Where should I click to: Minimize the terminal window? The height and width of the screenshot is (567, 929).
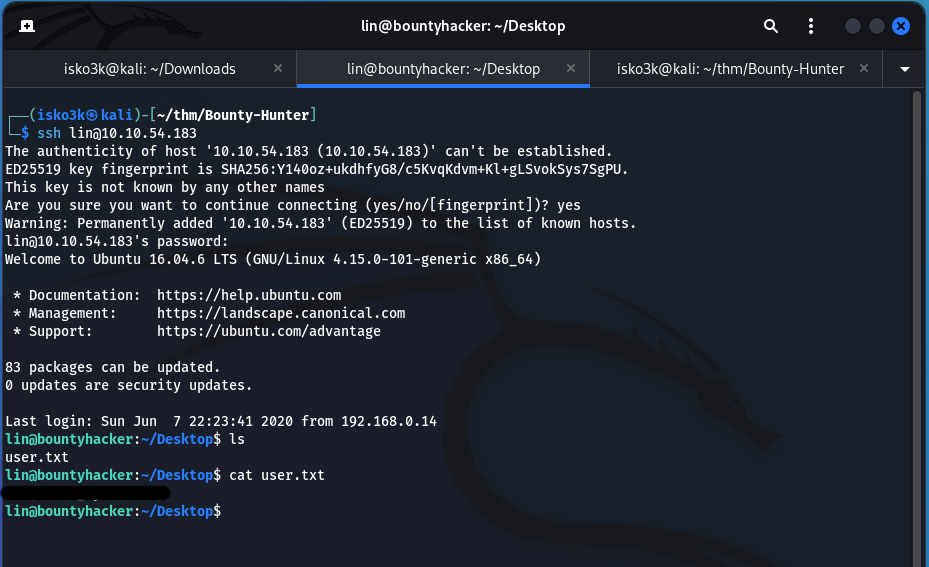click(852, 26)
